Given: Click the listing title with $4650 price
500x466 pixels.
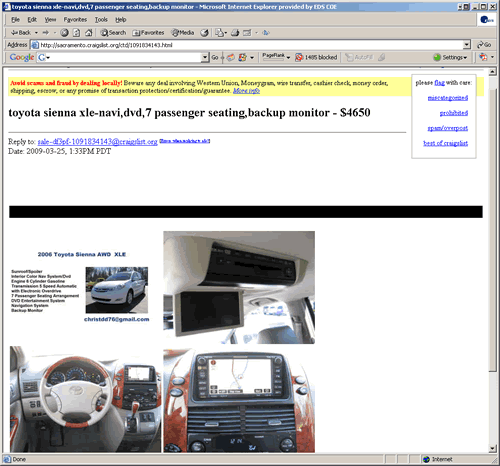Looking at the screenshot, I should pos(189,113).
